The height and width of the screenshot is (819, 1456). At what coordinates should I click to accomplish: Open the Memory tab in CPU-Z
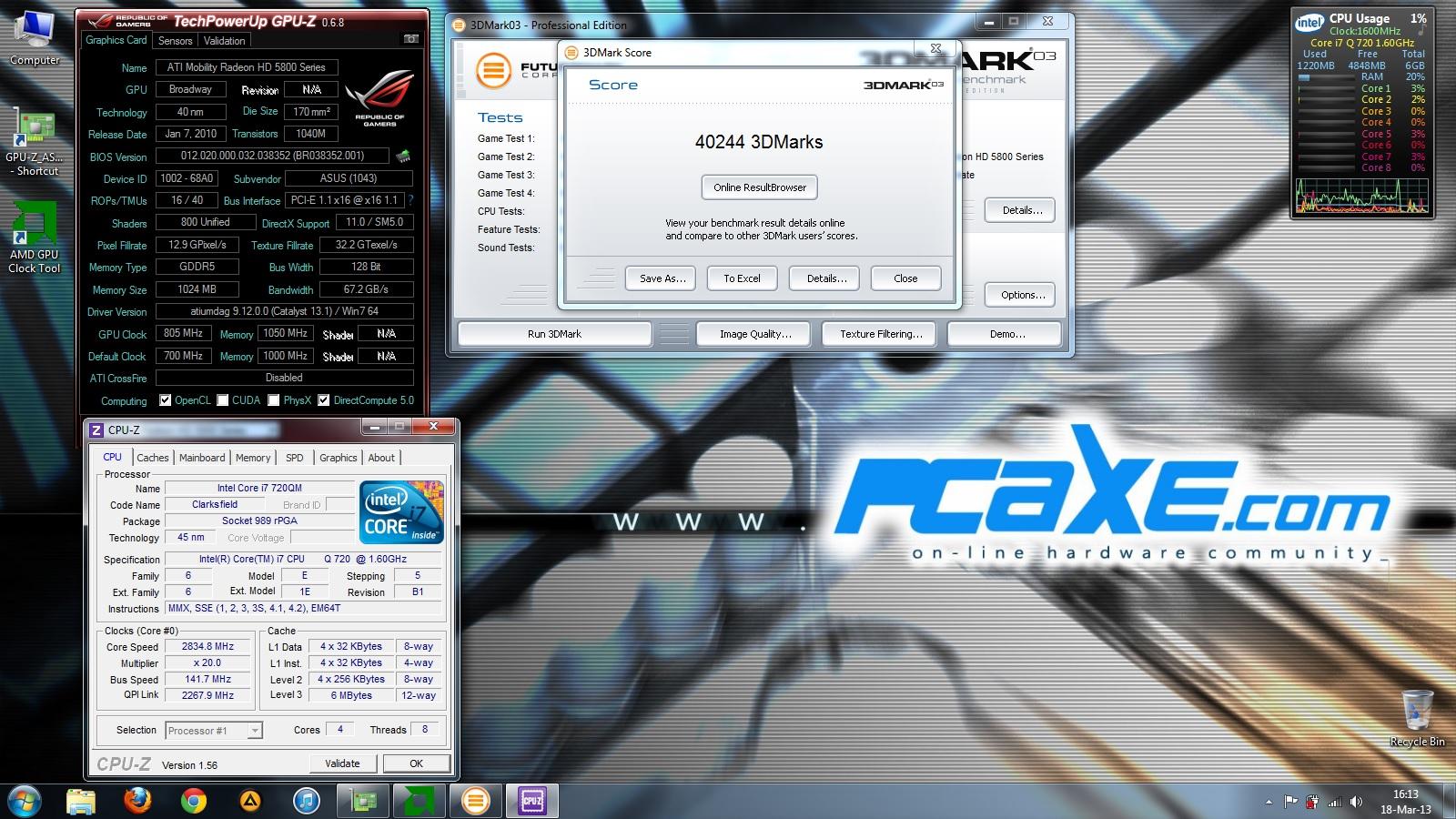253,458
